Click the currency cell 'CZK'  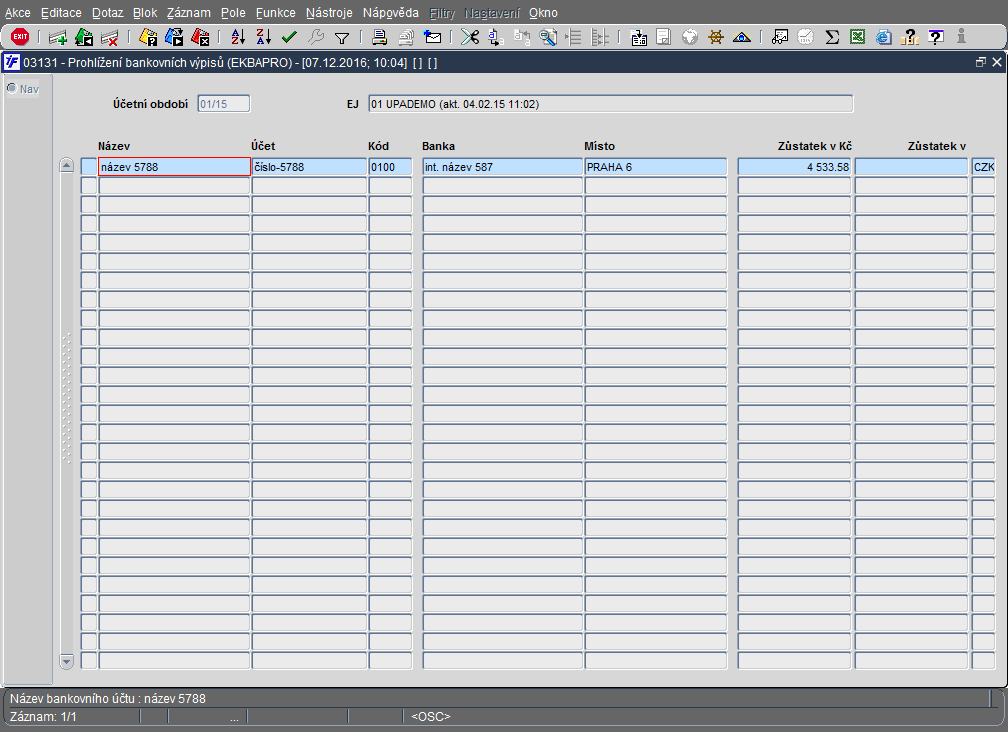984,167
